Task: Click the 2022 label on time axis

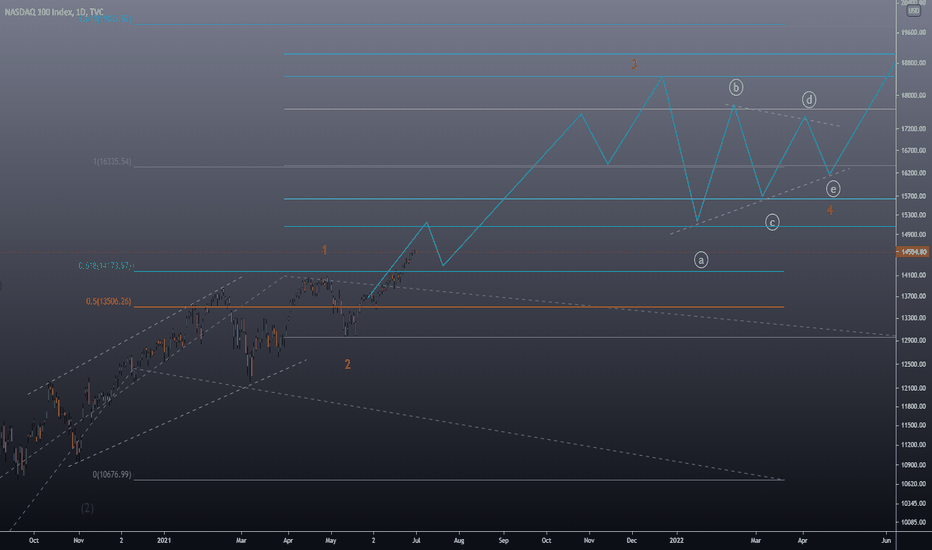Action: click(x=676, y=540)
